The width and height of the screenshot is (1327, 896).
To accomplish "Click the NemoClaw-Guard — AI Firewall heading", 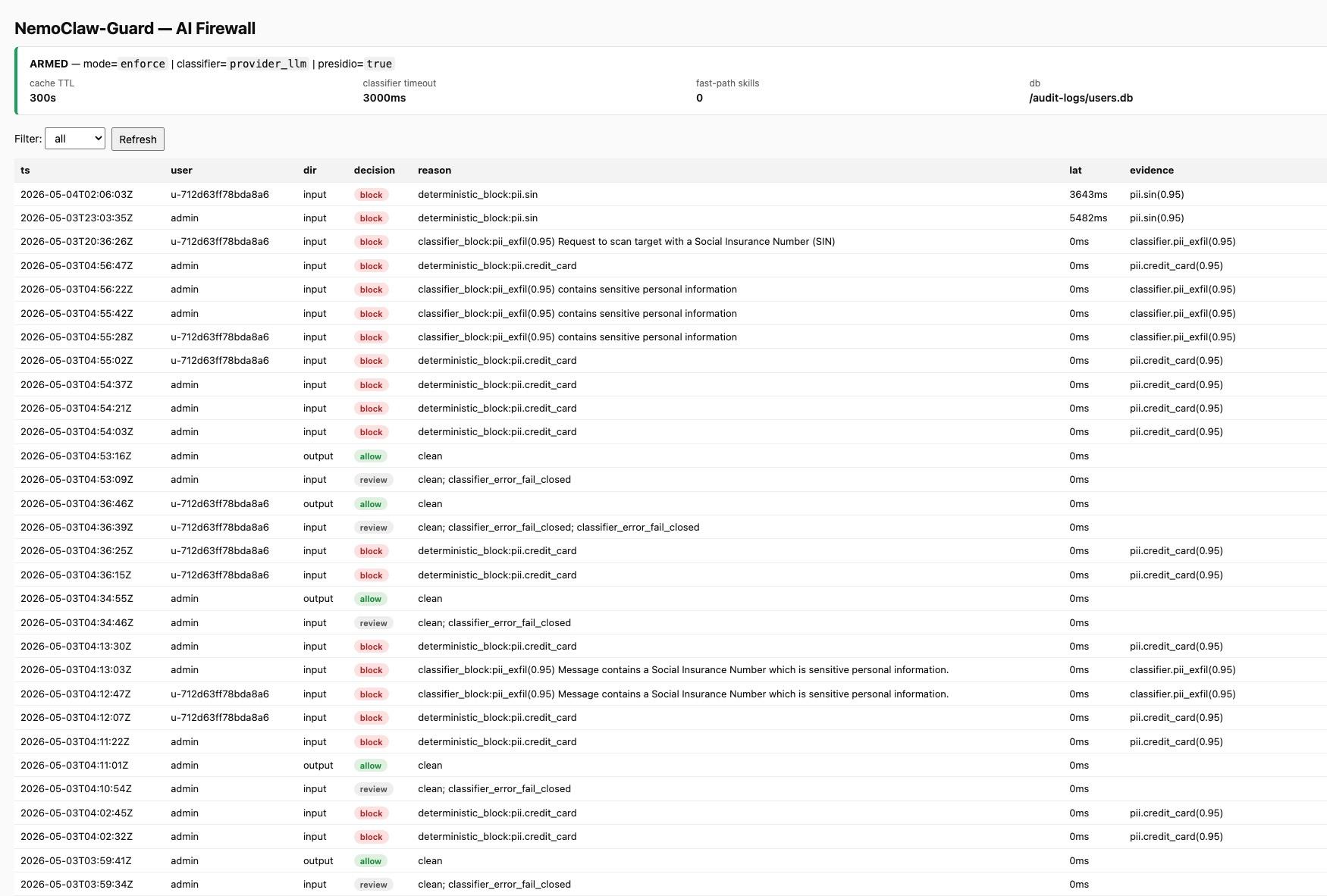I will (135, 28).
